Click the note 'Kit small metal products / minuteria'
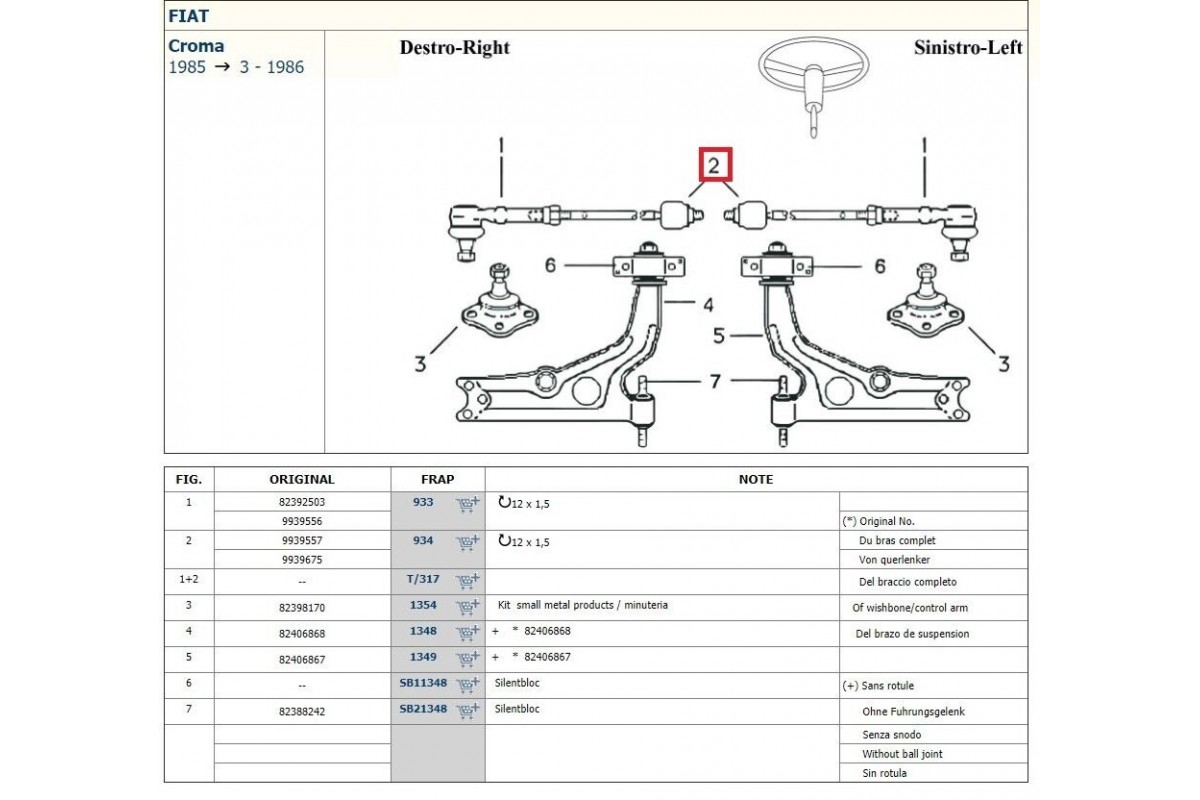 pos(582,605)
